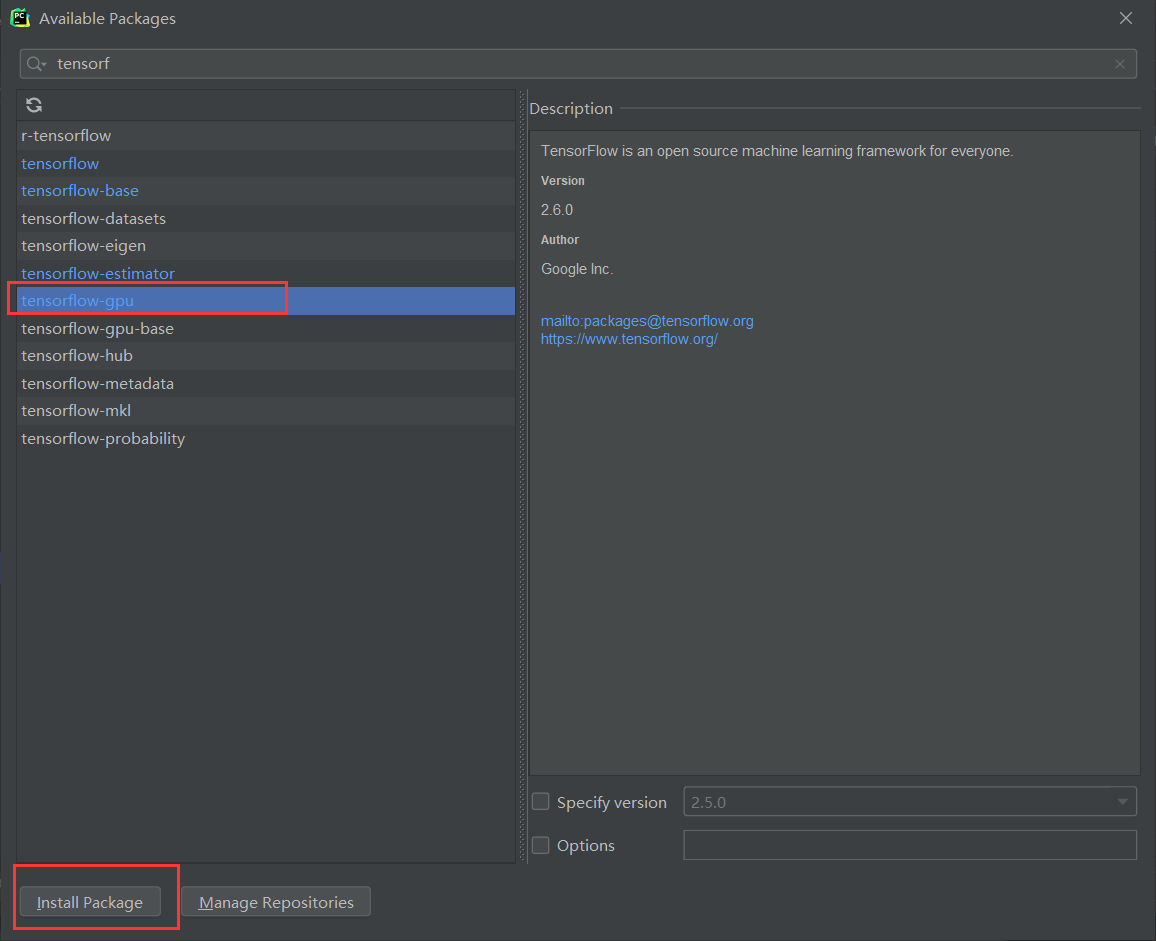
Task: Click the search magnifier icon
Action: (35, 64)
